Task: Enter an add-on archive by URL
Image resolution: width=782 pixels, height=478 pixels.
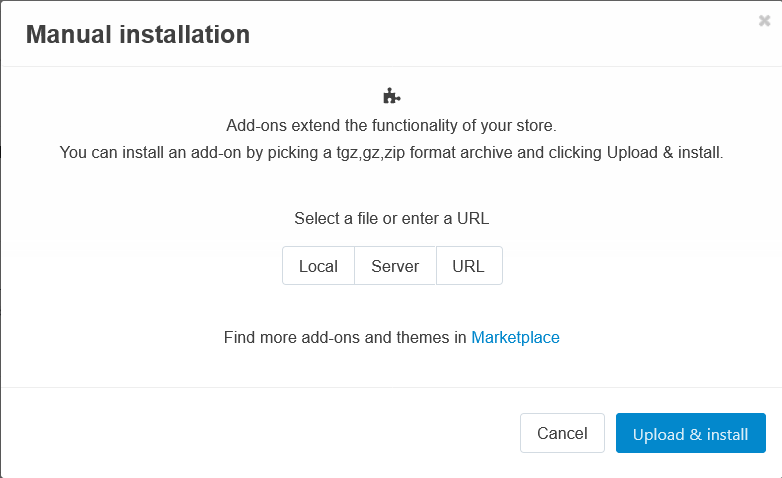Action: pyautogui.click(x=468, y=266)
